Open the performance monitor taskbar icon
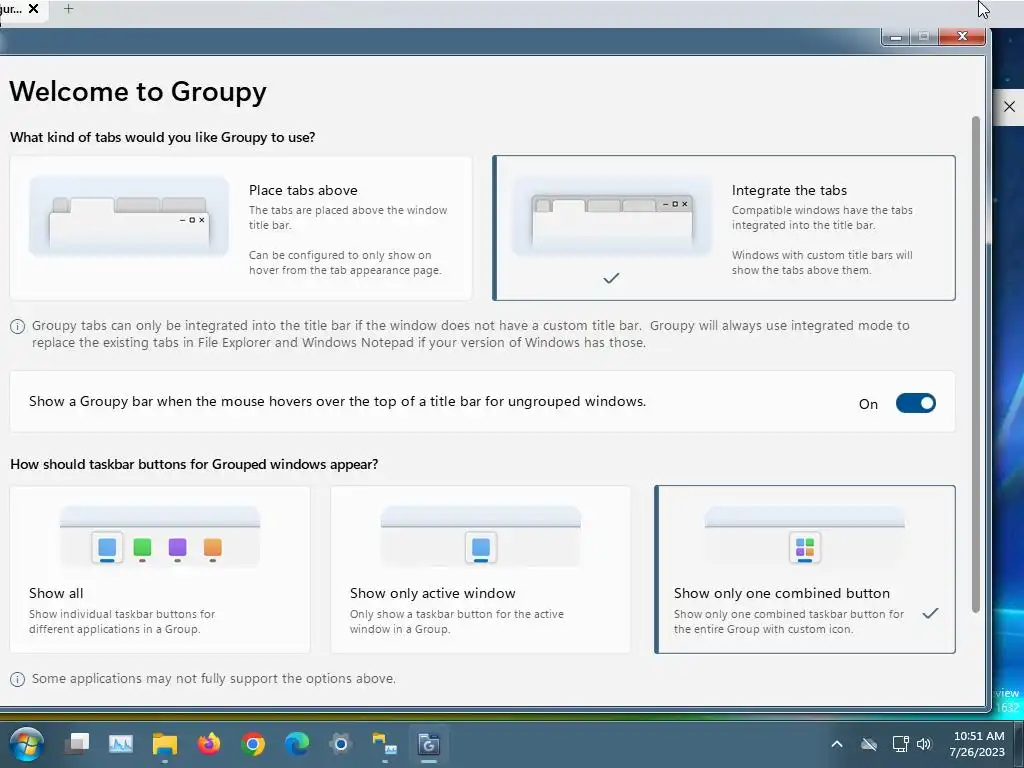Viewport: 1024px width, 768px height. (121, 744)
